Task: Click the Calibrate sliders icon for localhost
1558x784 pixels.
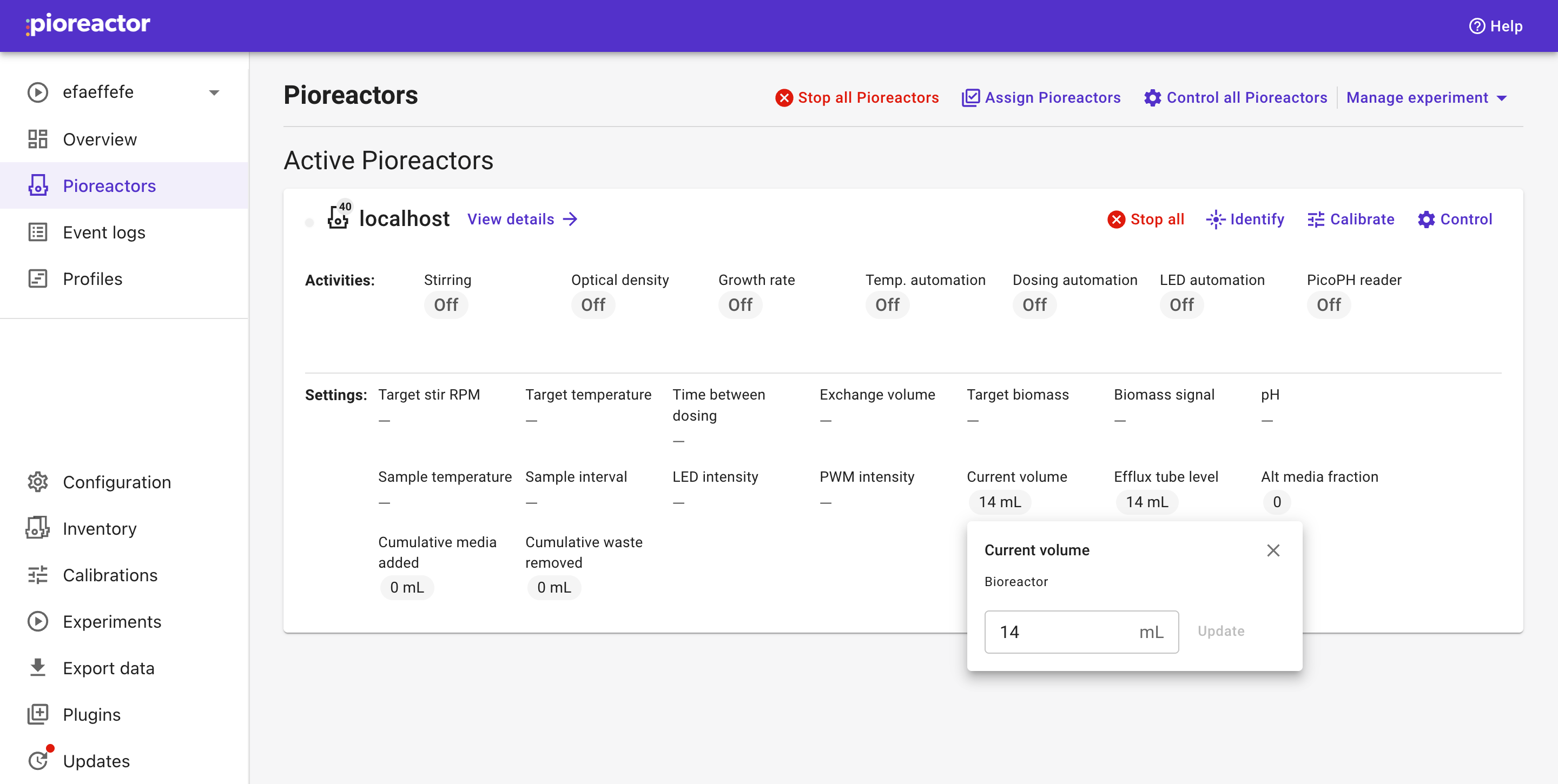Action: coord(1316,220)
